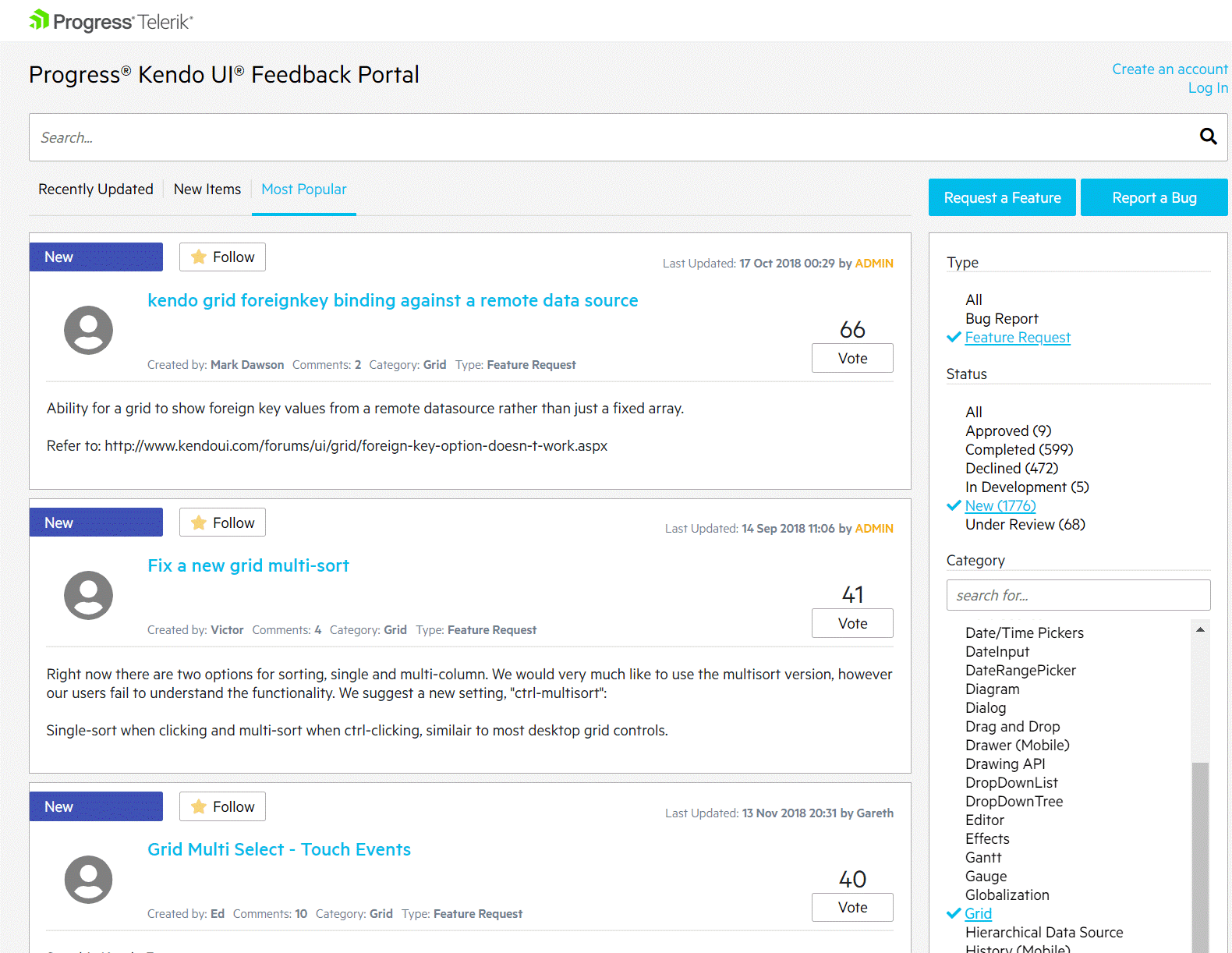Viewport: 1232px width, 953px height.
Task: Click the search magnifier icon
Action: tap(1208, 136)
